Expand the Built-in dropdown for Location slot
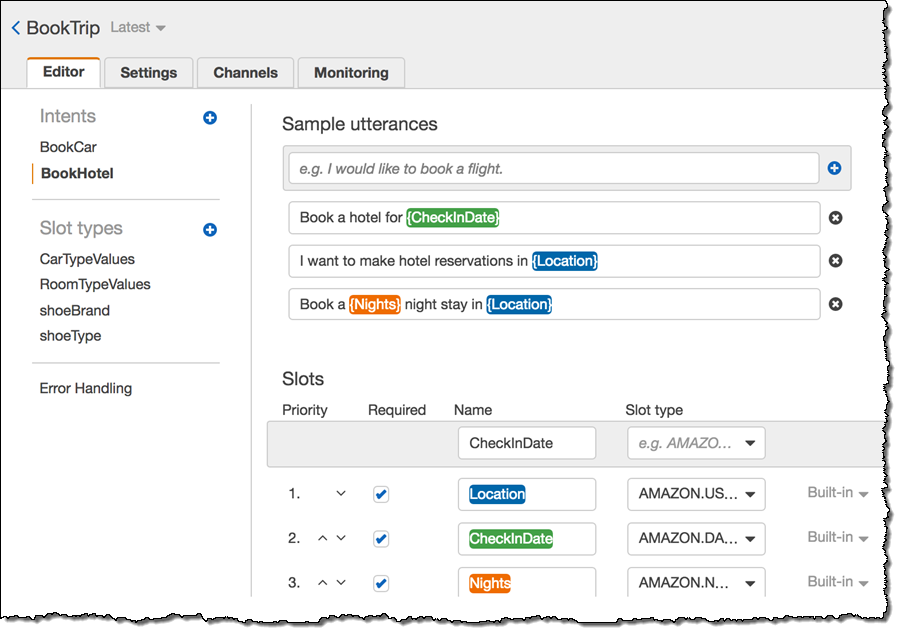 pyautogui.click(x=837, y=493)
